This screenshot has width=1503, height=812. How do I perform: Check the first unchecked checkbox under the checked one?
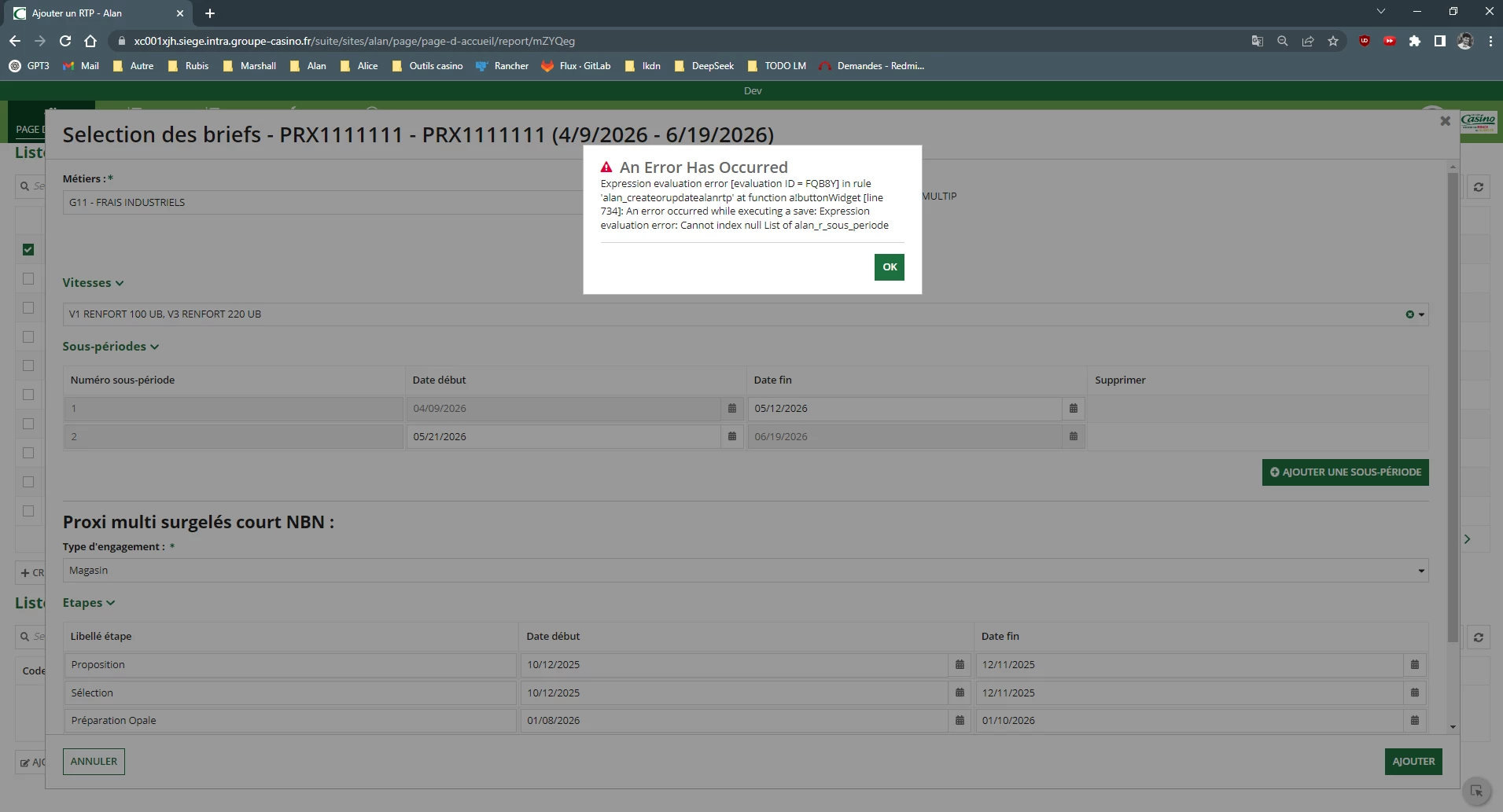28,279
